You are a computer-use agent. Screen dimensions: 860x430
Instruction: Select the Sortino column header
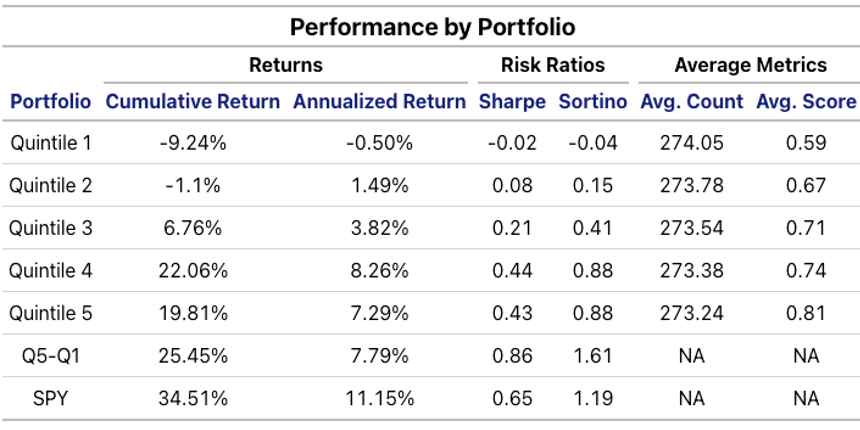[592, 102]
